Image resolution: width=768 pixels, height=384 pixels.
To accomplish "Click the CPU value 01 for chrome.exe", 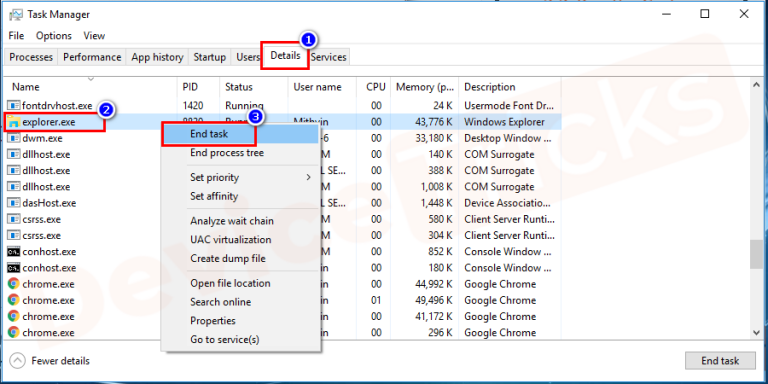I will [376, 300].
